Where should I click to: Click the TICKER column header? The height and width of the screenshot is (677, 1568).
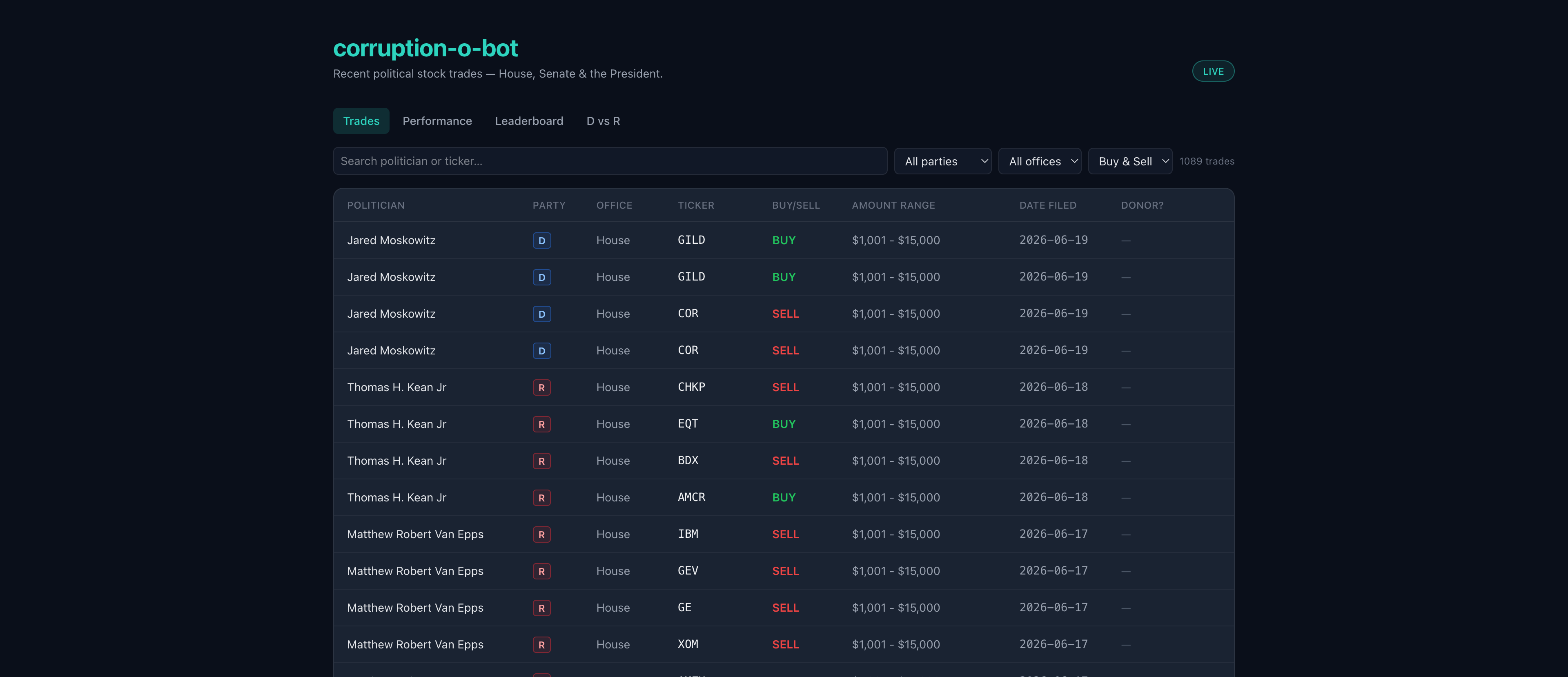click(696, 205)
